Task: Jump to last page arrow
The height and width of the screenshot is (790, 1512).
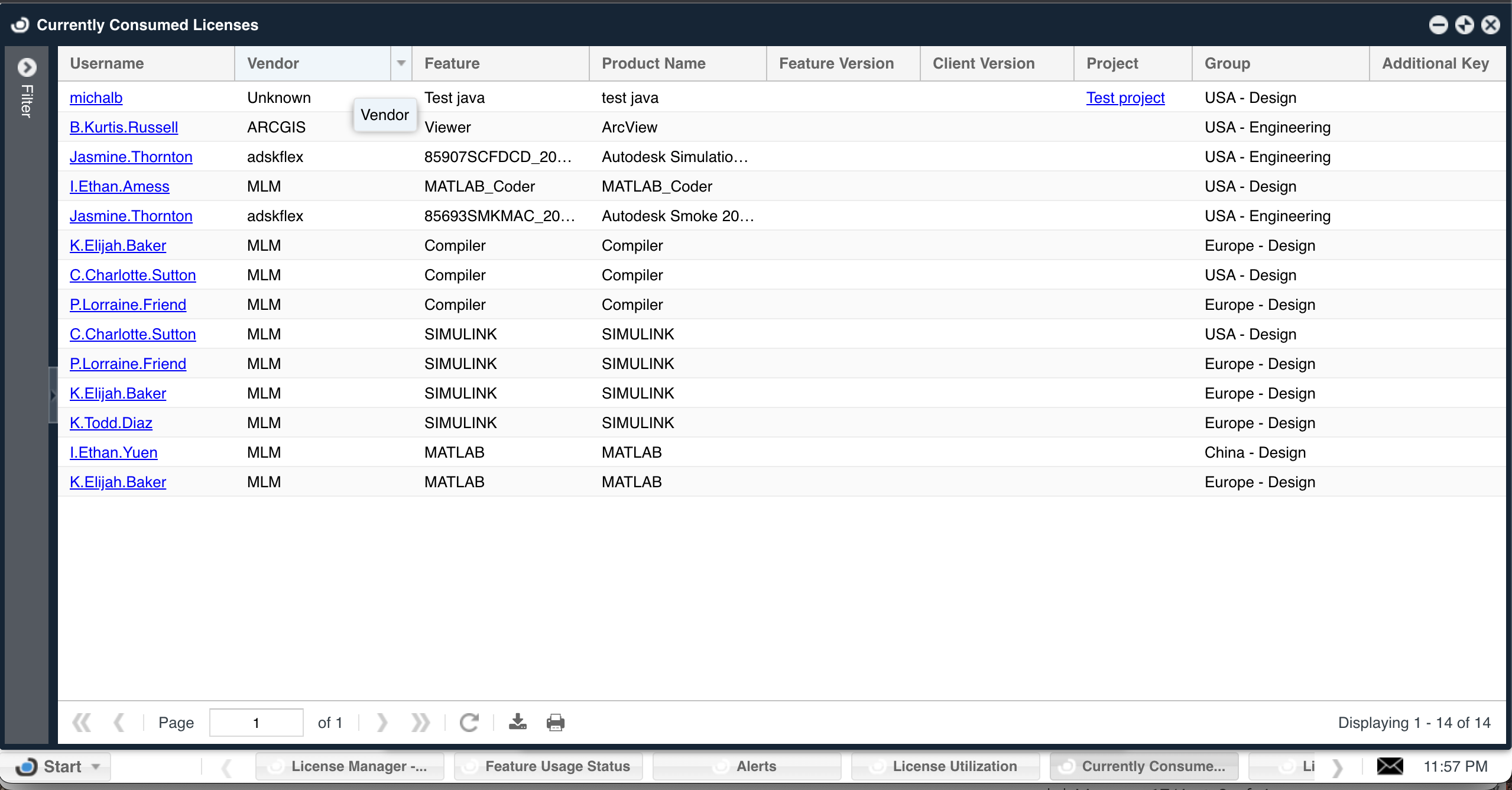Action: 420,722
